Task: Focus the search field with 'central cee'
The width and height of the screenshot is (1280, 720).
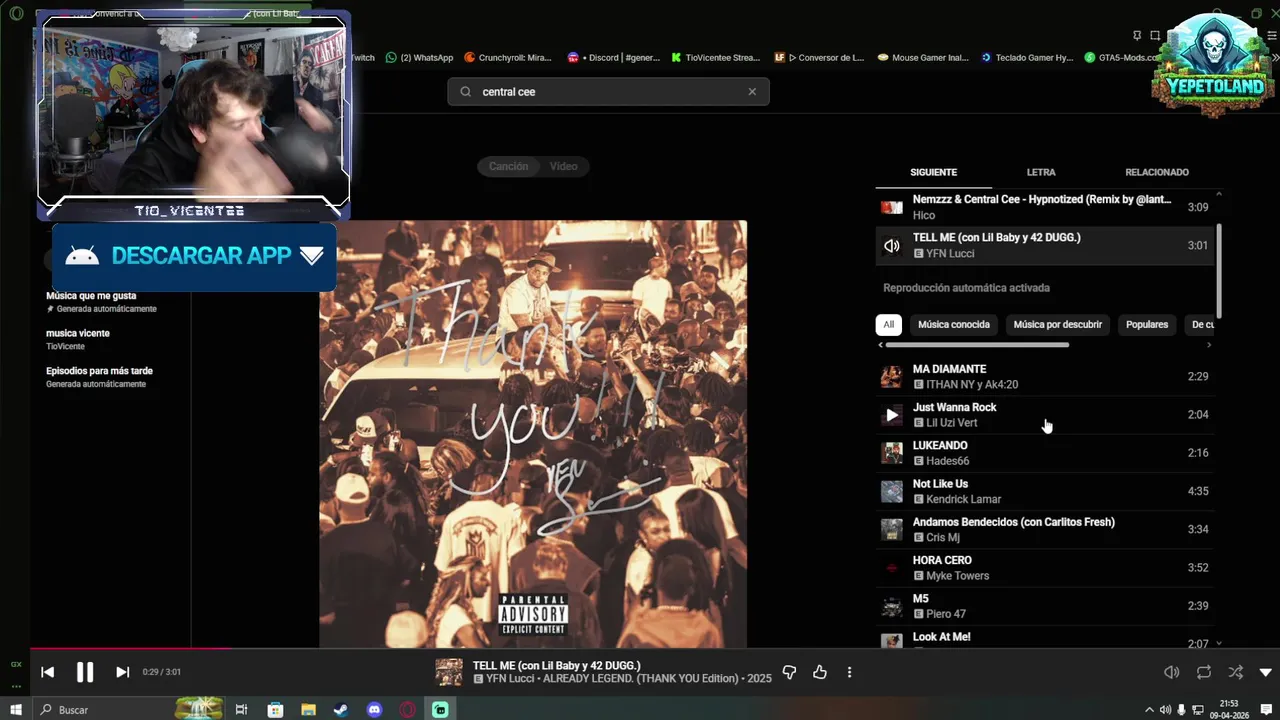Action: 608,91
